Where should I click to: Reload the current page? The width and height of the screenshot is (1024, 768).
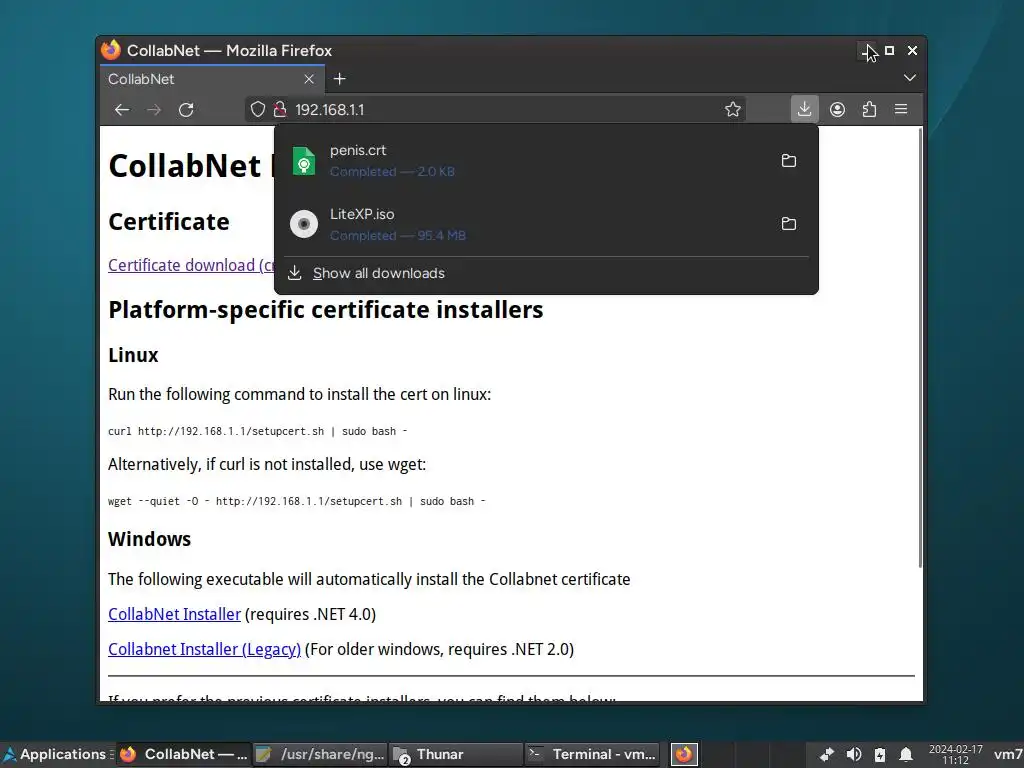[x=186, y=110]
